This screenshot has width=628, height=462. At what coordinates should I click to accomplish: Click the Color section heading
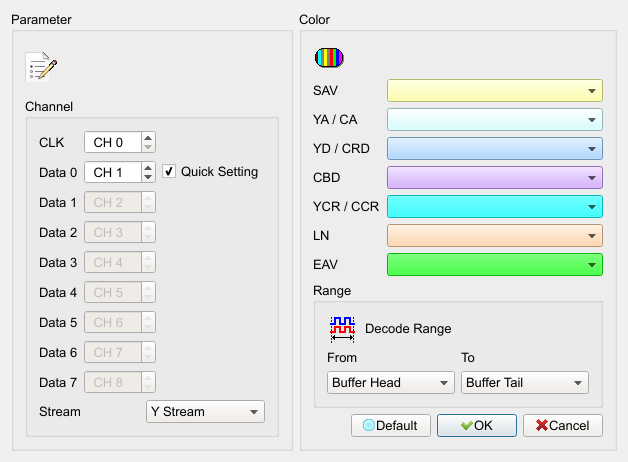coord(314,20)
